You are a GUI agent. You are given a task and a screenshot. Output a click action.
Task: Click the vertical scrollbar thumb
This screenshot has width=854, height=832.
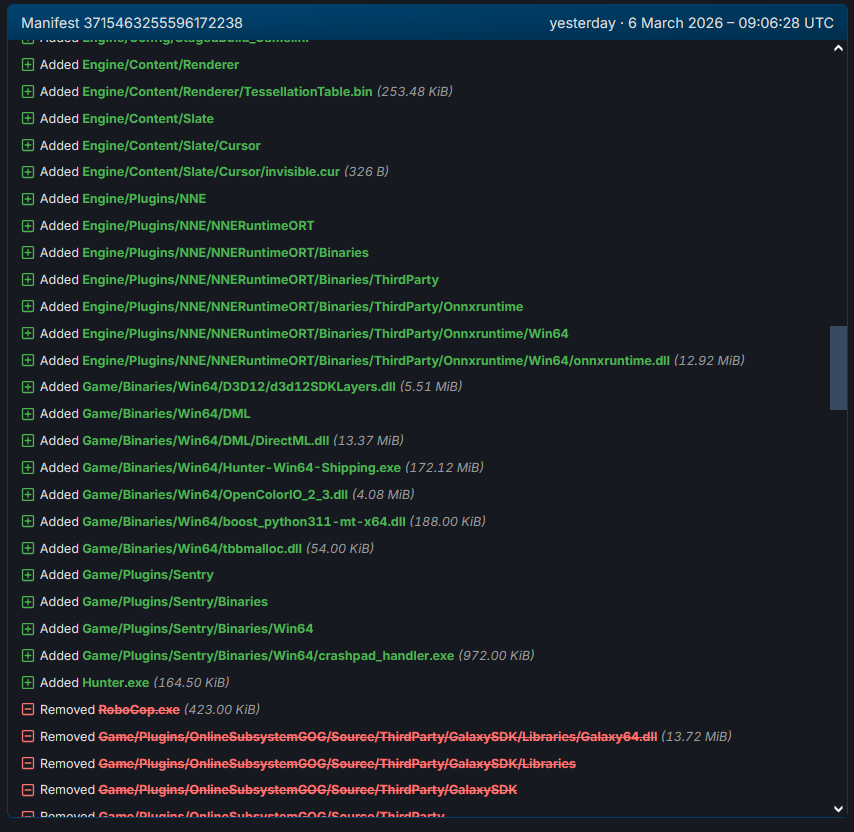tap(838, 367)
